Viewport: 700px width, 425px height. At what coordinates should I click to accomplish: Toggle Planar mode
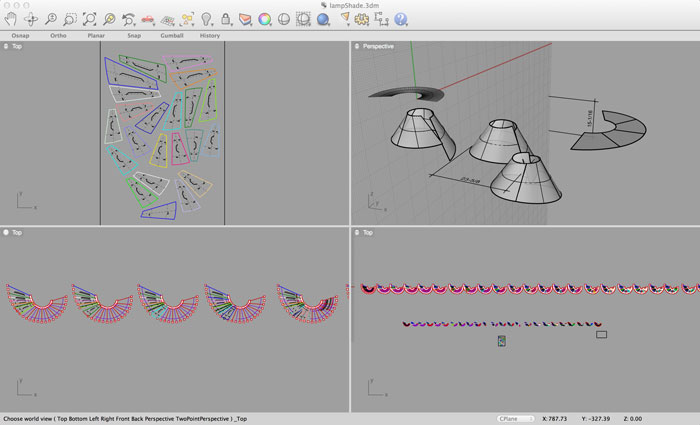(96, 35)
